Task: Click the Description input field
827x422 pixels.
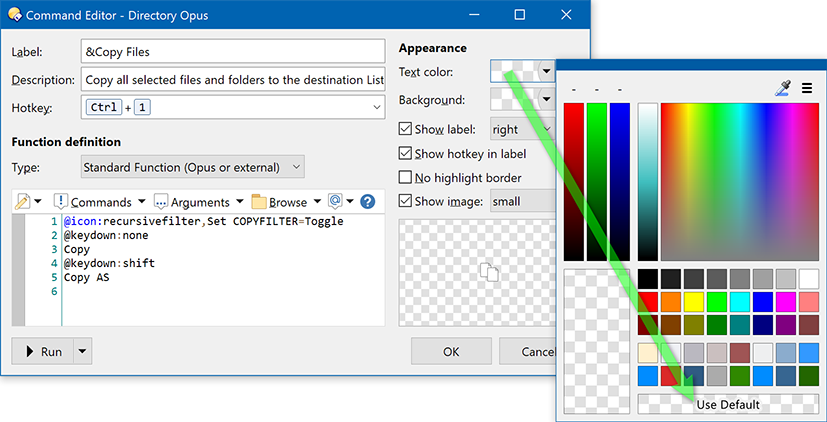Action: coord(233,80)
